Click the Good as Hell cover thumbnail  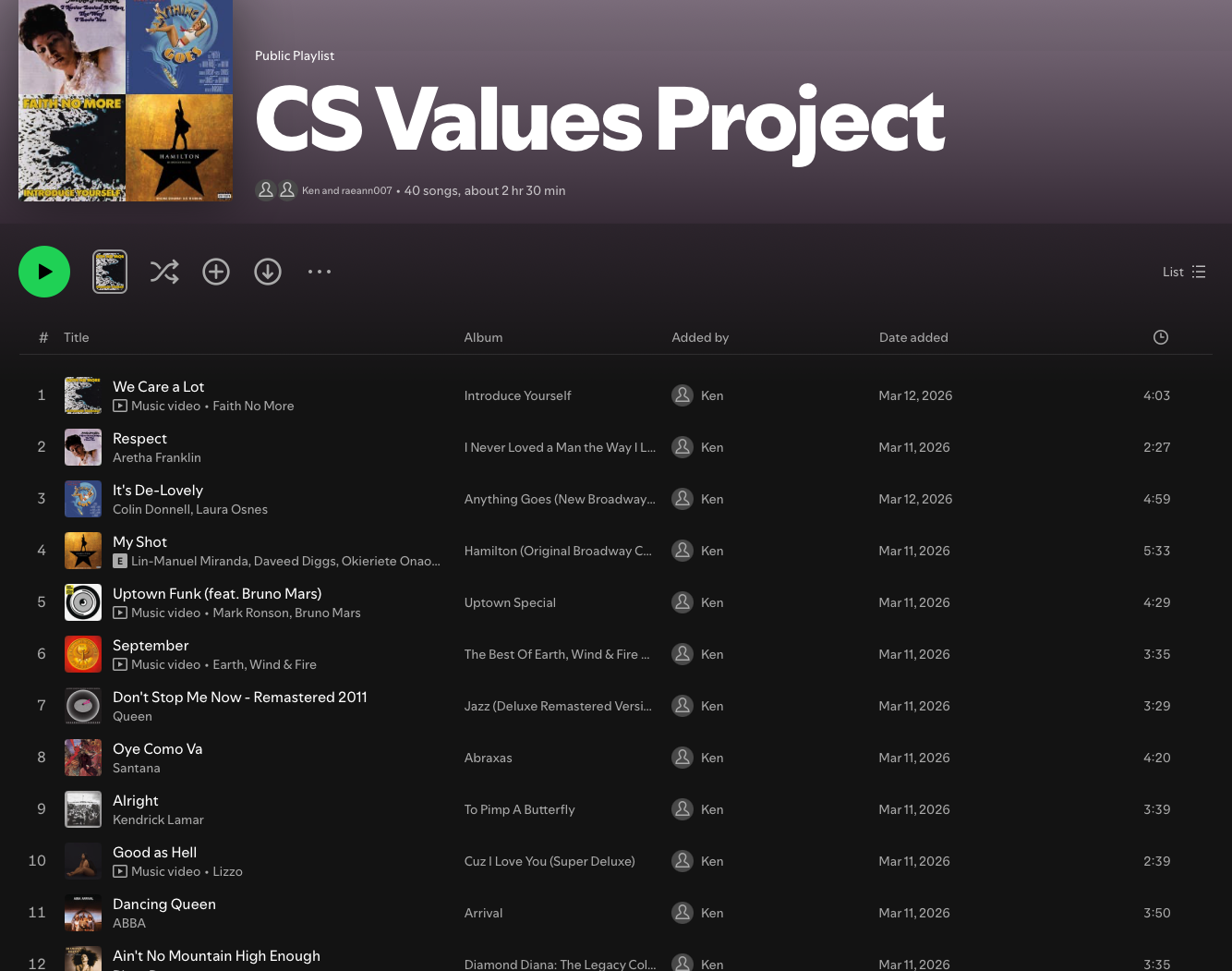[83, 861]
